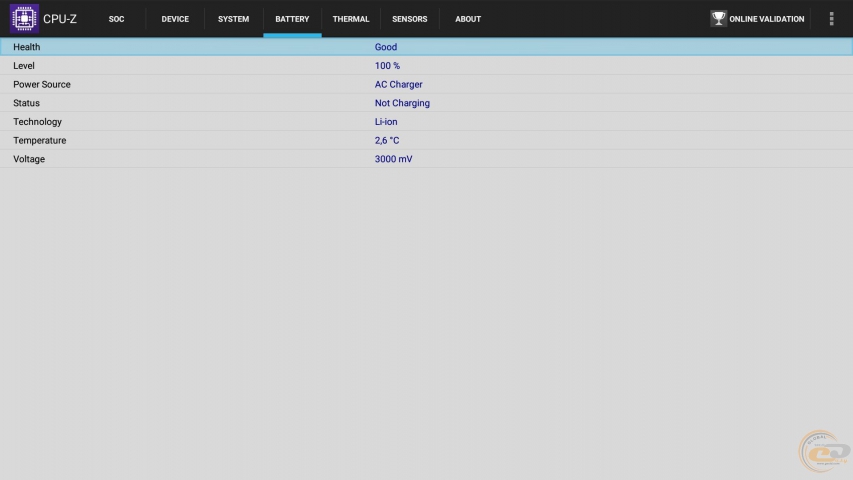Select the Health row
853x480 pixels.
coord(426,47)
